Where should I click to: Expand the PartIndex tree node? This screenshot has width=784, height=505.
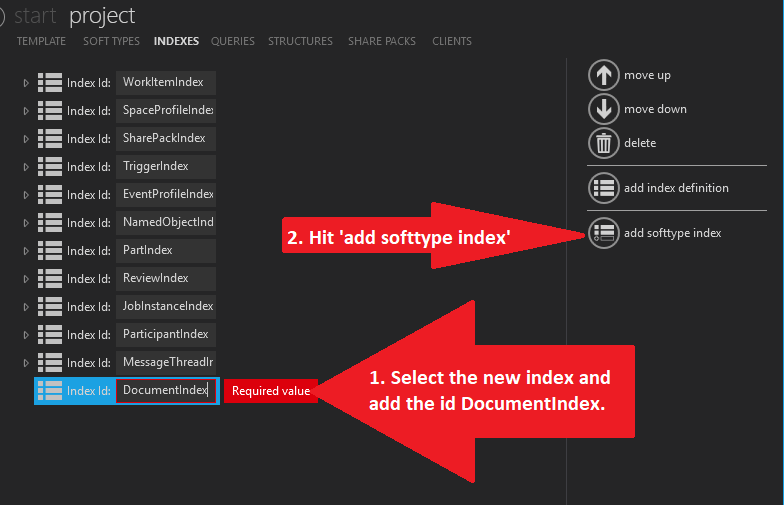point(26,251)
